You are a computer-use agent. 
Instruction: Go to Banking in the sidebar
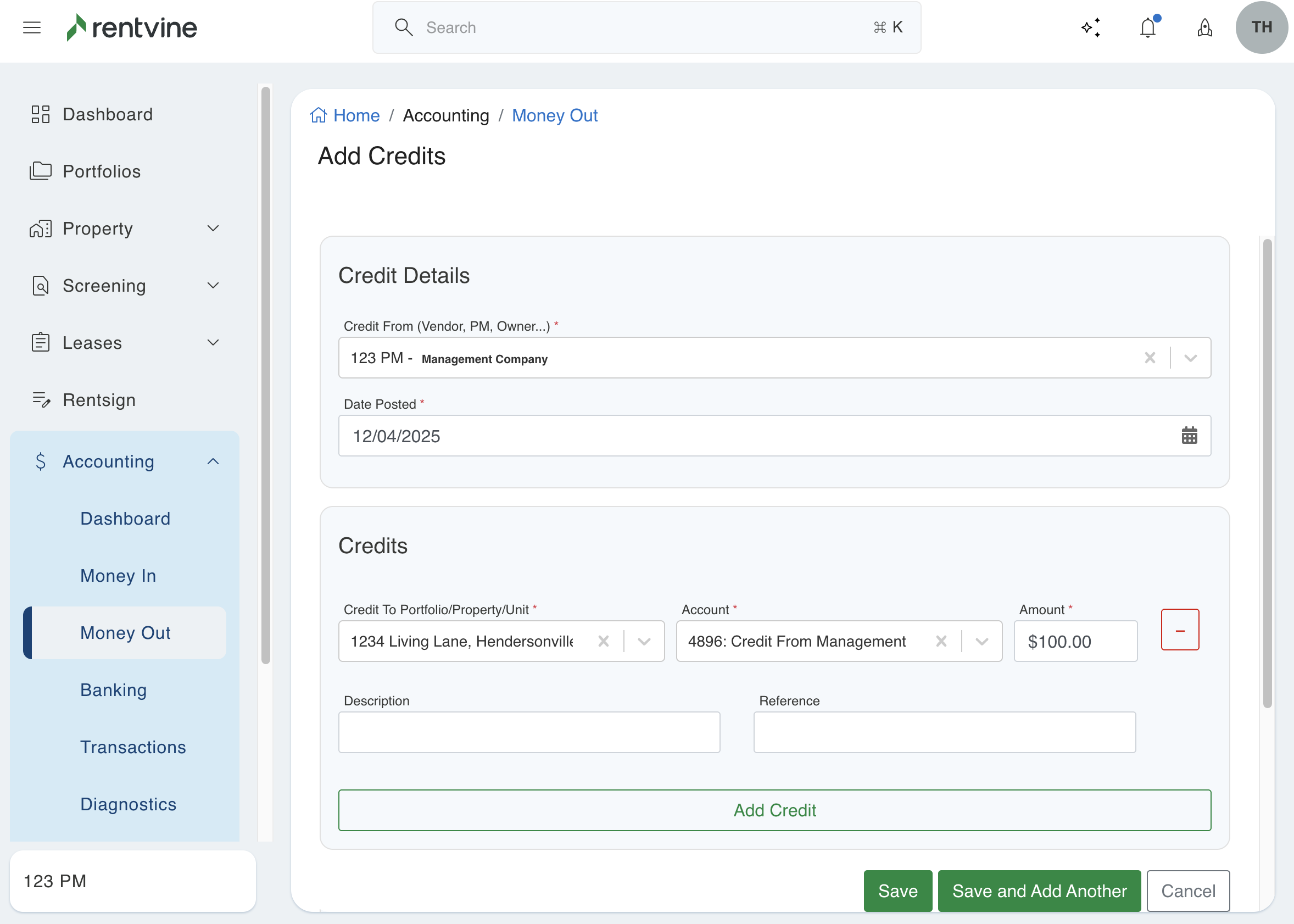point(114,689)
